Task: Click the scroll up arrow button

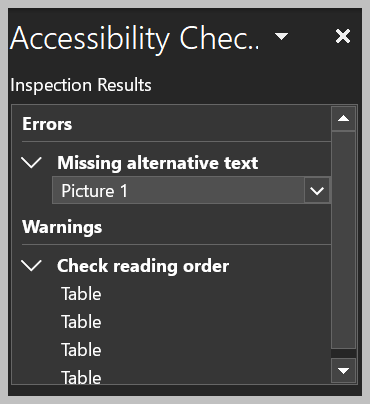Action: (343, 119)
